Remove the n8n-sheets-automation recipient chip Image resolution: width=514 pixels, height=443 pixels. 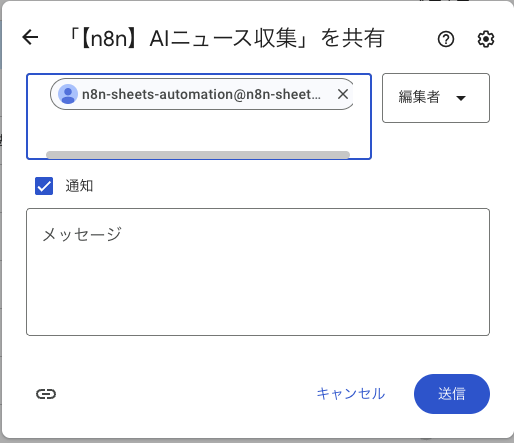click(343, 94)
